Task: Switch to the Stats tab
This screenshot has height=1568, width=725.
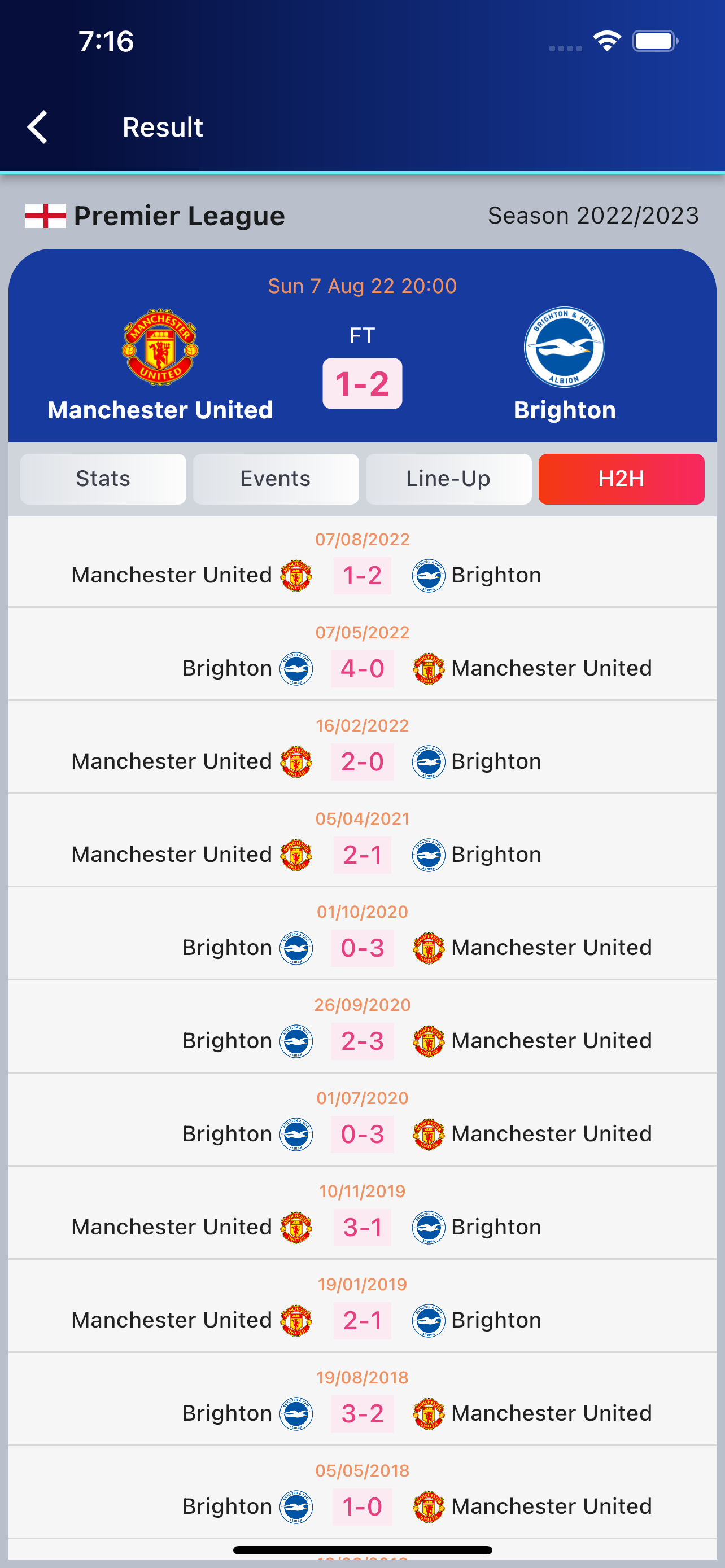Action: pos(103,479)
